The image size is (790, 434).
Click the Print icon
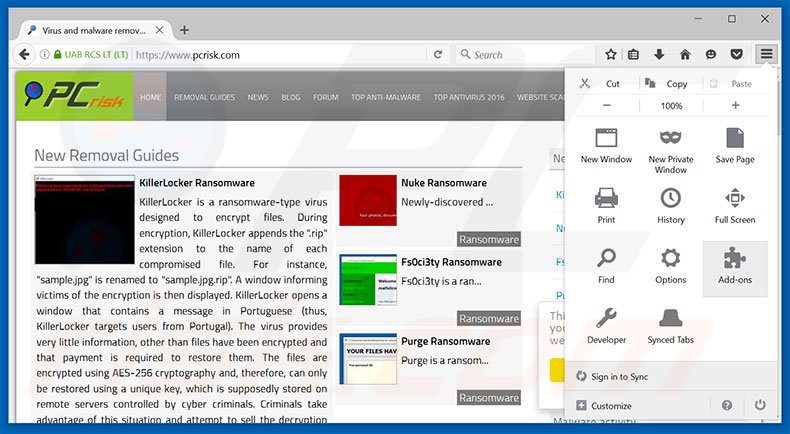pos(606,198)
